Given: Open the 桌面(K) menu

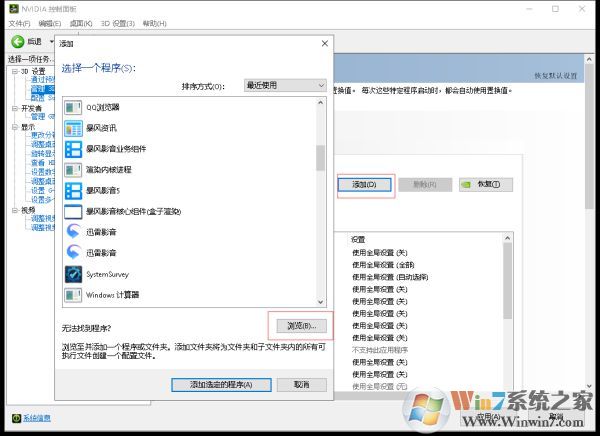Looking at the screenshot, I should click(x=81, y=23).
